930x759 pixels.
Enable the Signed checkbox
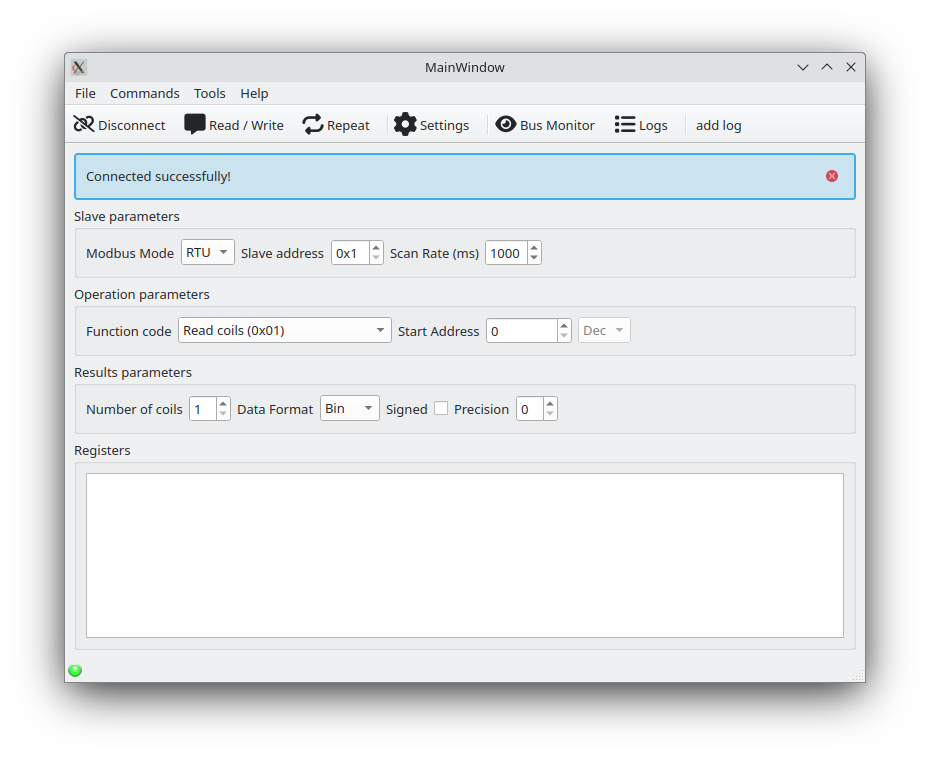(441, 408)
